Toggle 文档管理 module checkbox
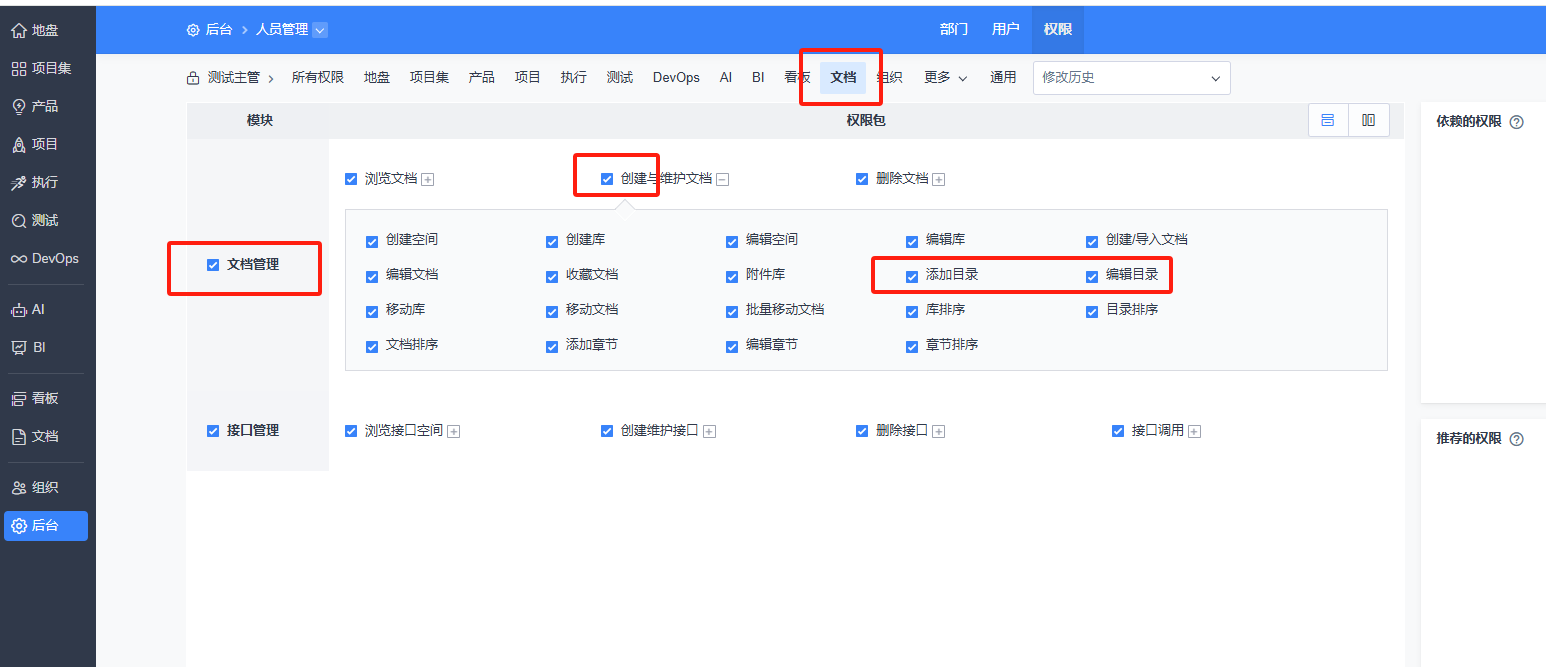This screenshot has width=1546, height=667. click(x=213, y=265)
